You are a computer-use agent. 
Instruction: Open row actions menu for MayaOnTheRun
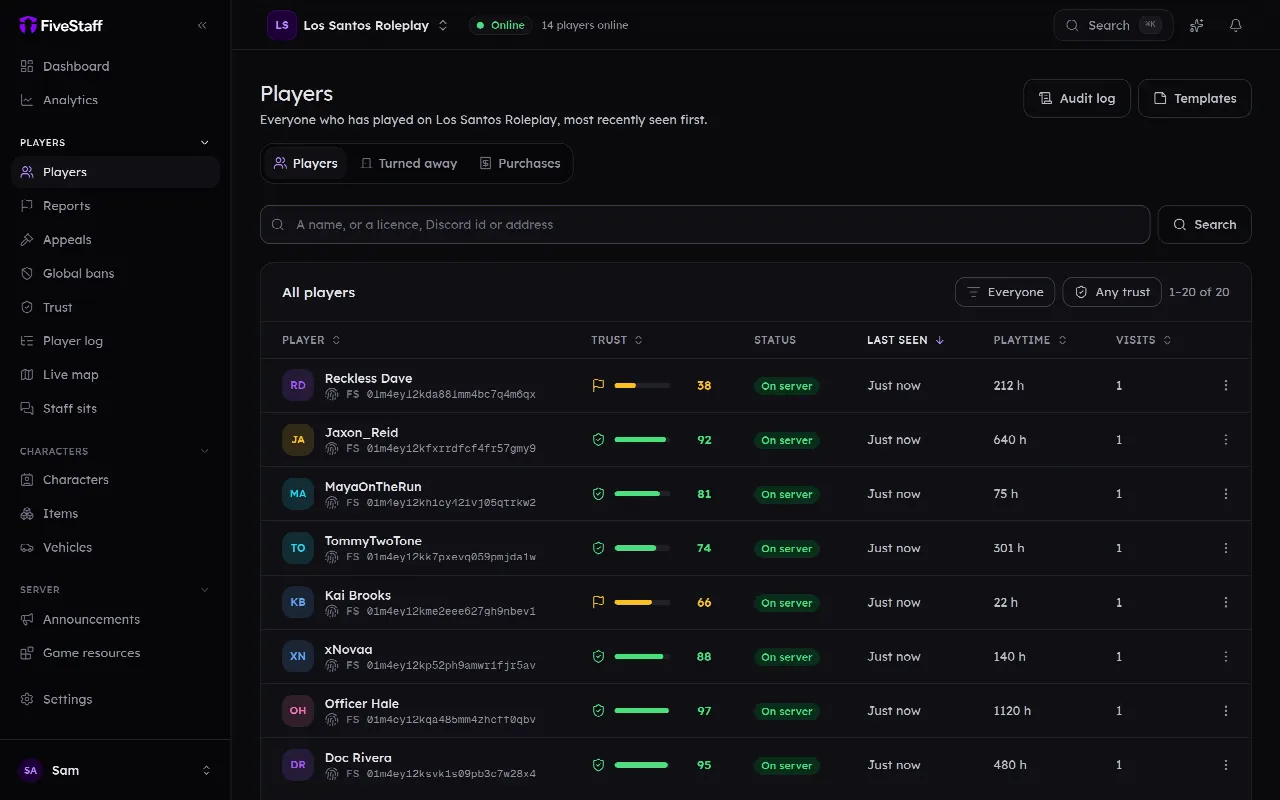1226,494
